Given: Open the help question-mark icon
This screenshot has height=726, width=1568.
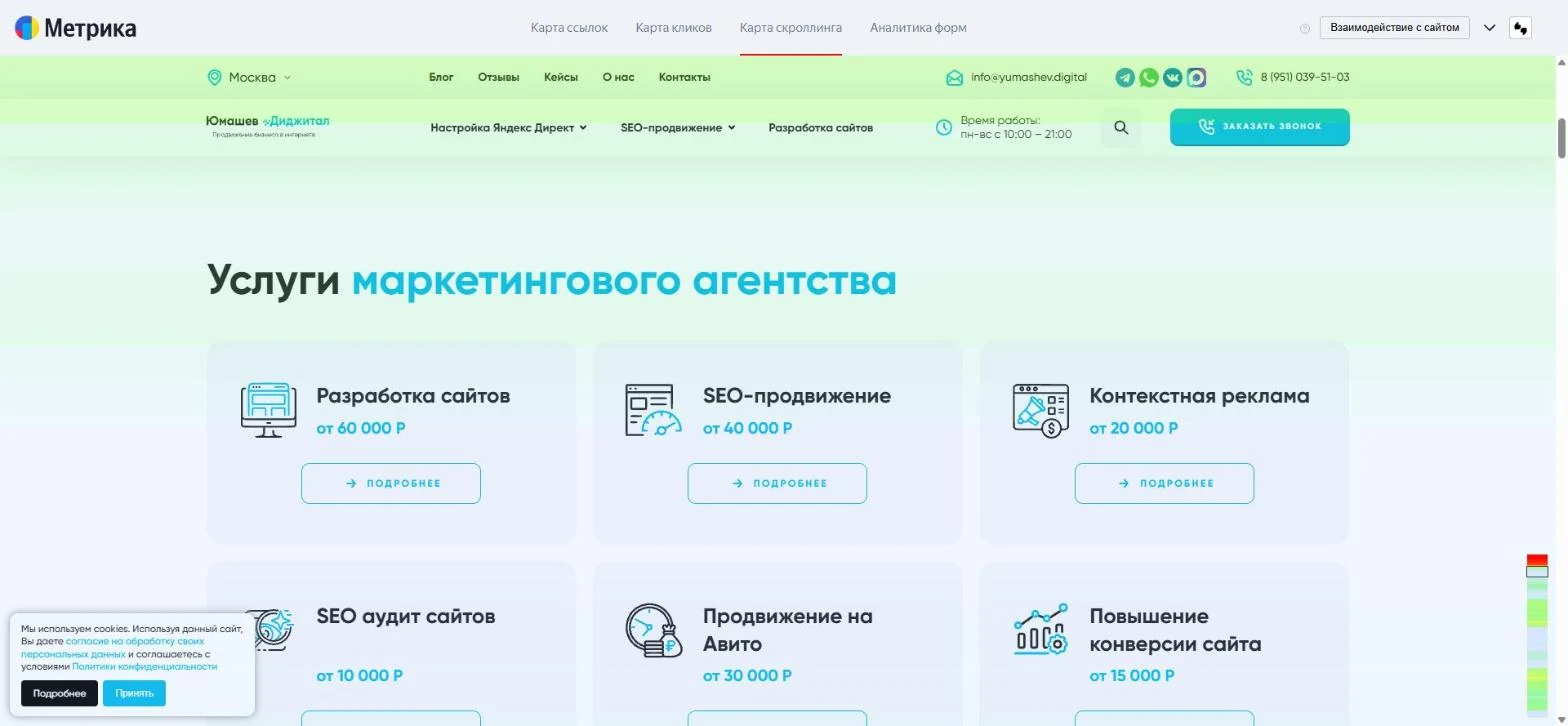Looking at the screenshot, I should [x=1305, y=28].
